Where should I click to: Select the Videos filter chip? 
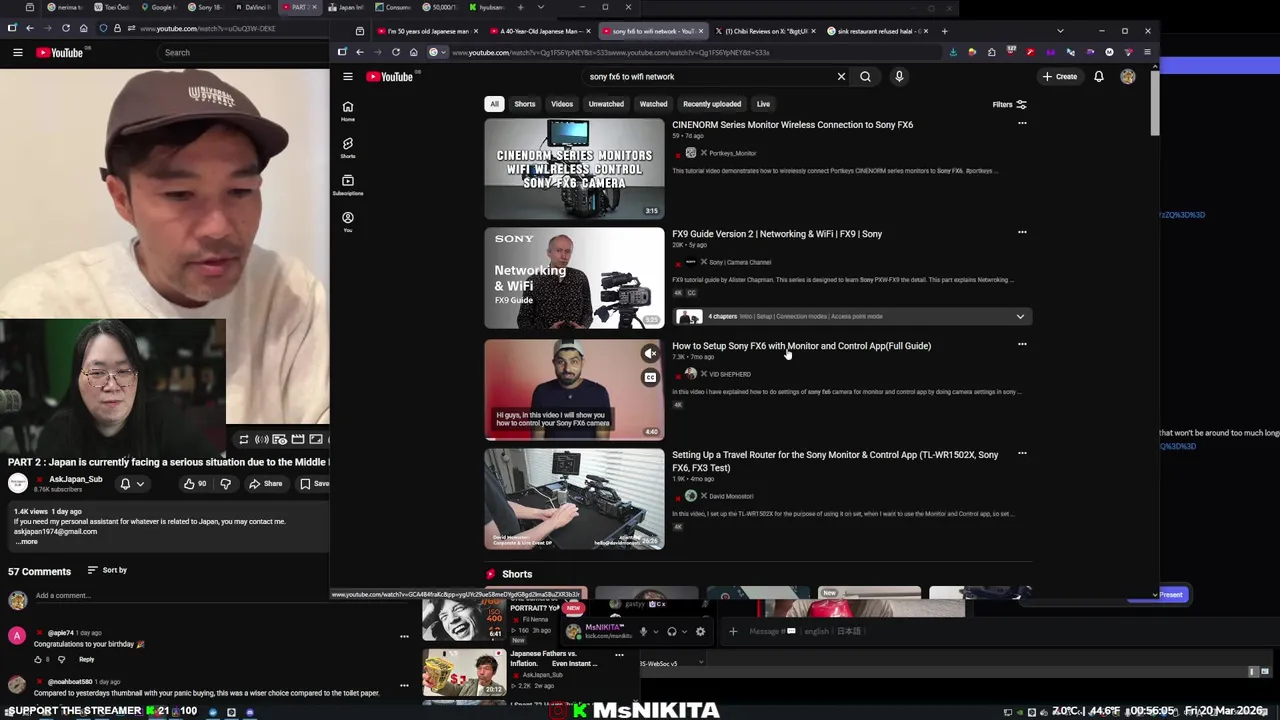coord(562,104)
